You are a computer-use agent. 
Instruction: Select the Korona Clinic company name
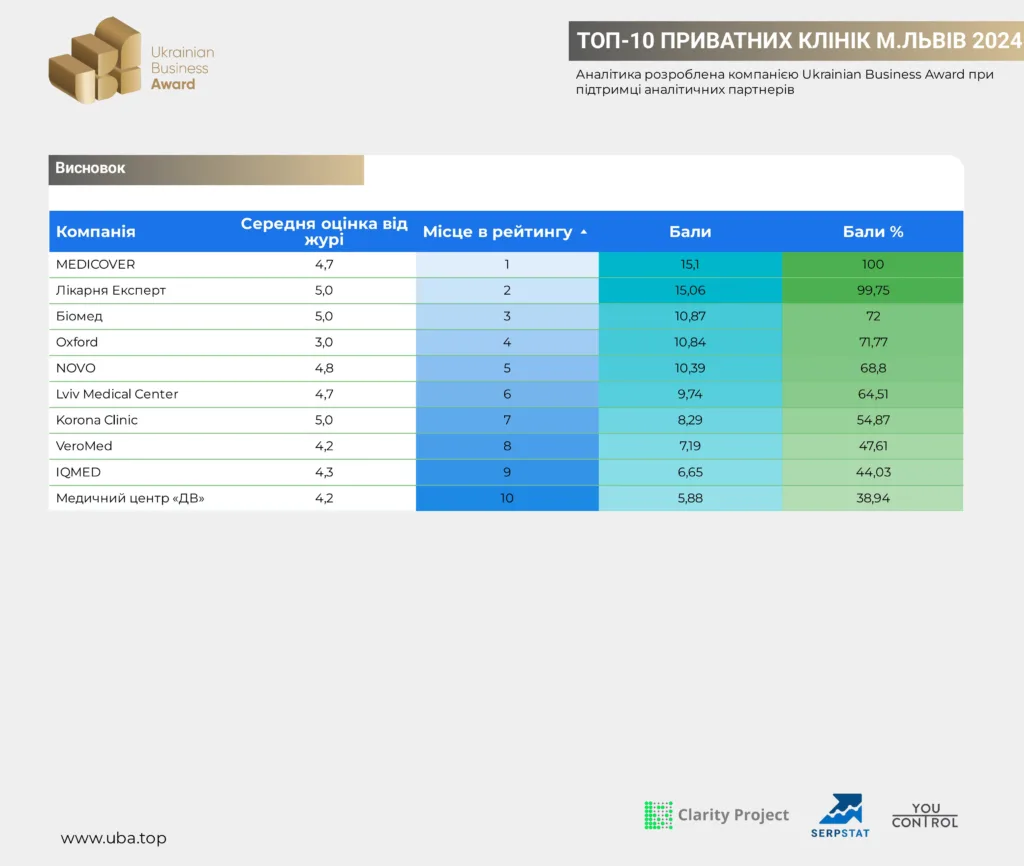point(97,420)
